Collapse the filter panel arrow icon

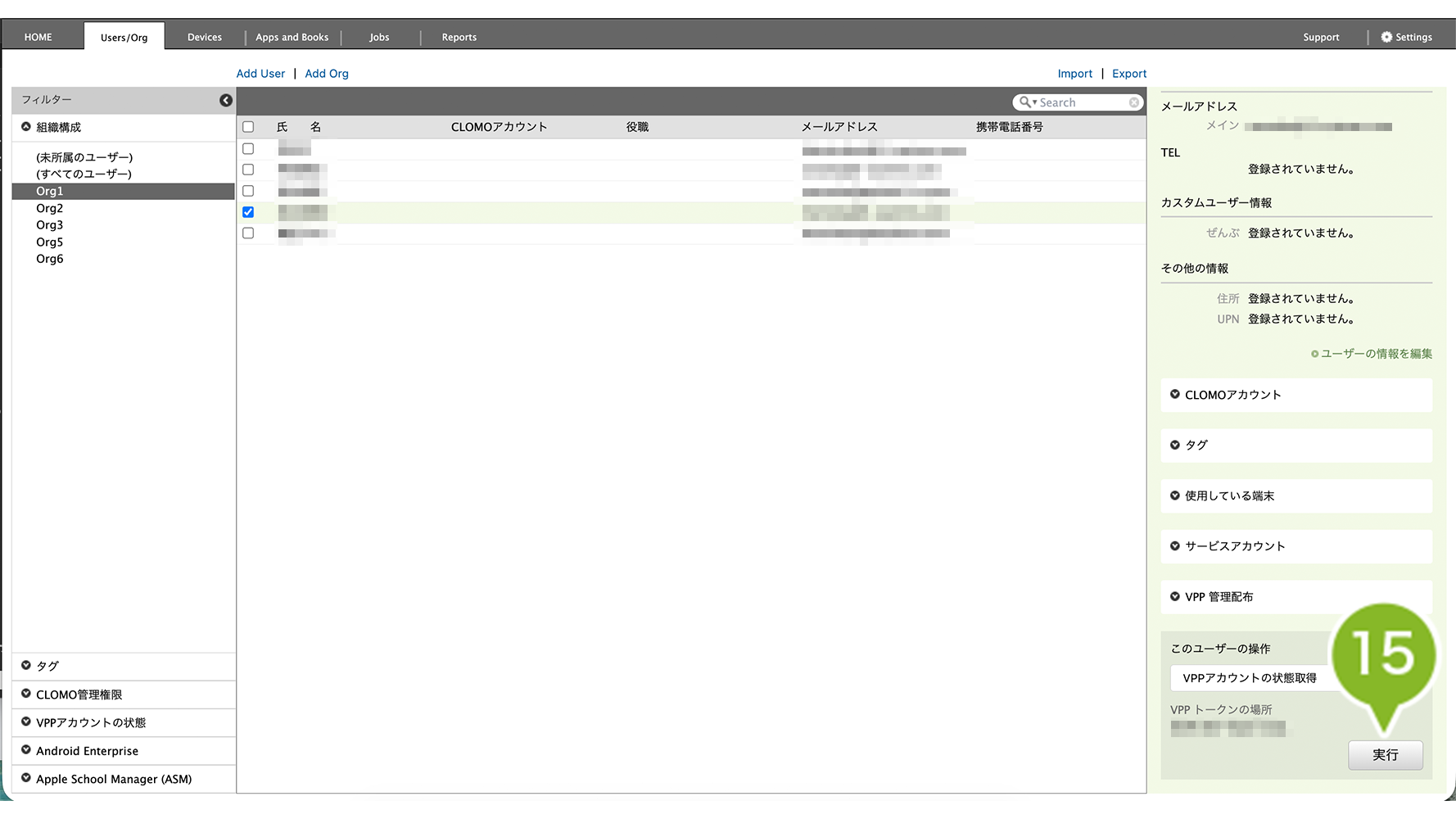pos(226,100)
